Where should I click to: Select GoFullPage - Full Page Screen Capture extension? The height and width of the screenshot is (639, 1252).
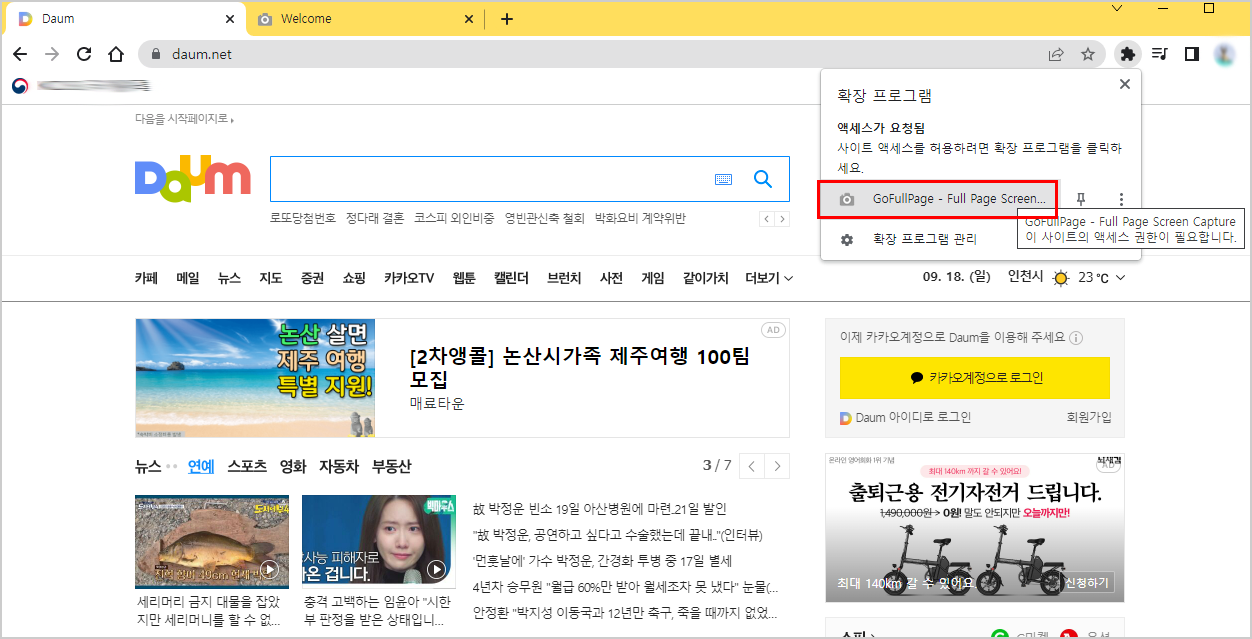(938, 199)
